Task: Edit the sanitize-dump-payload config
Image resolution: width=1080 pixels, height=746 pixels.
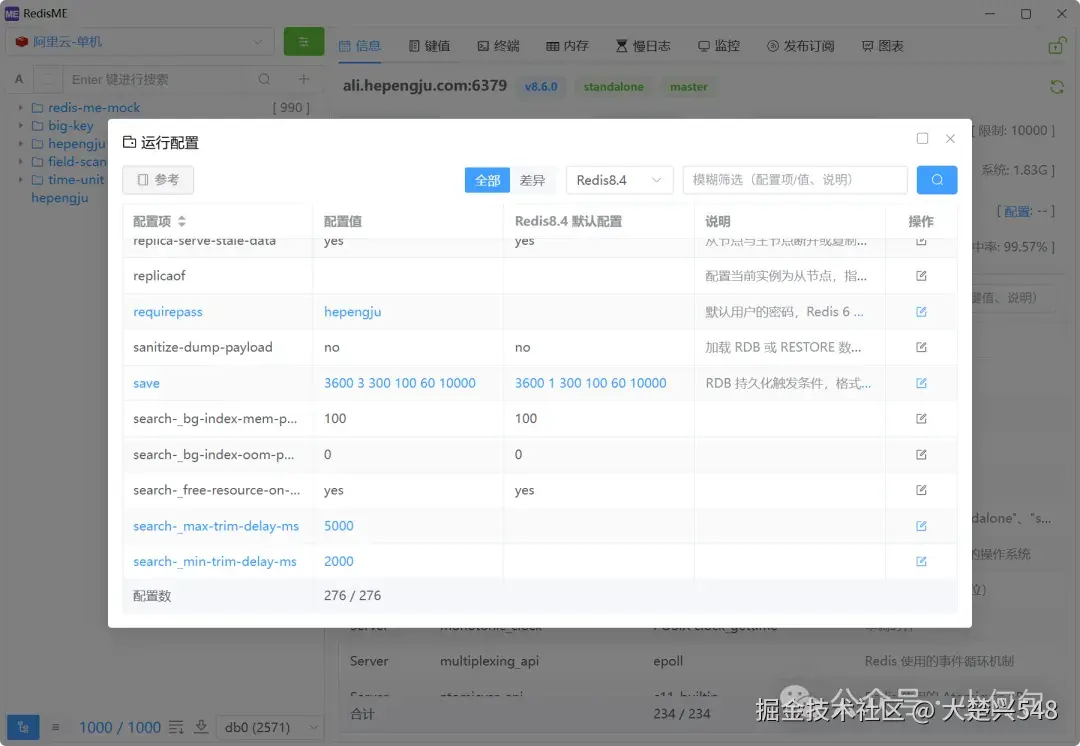Action: pyautogui.click(x=921, y=347)
